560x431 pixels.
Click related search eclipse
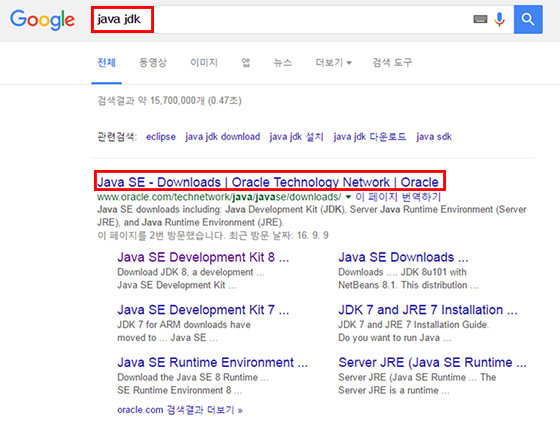161,137
